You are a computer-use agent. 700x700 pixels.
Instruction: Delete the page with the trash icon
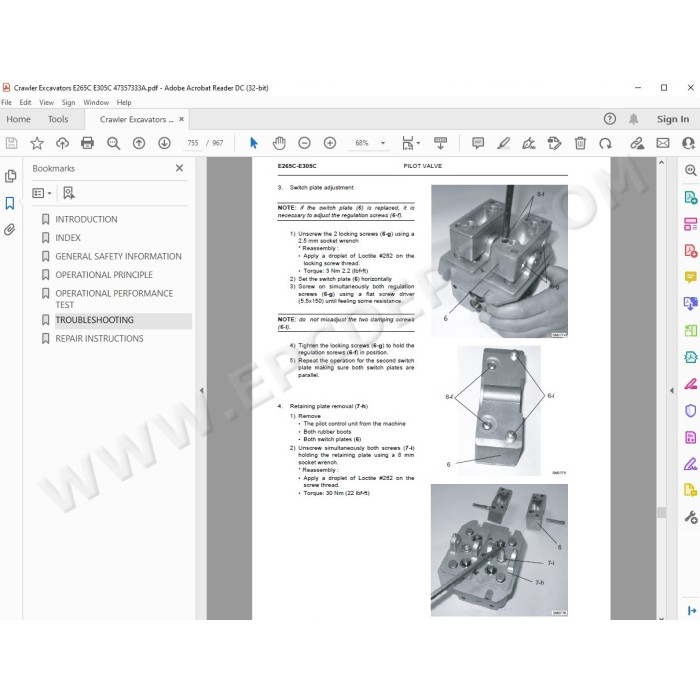coord(580,143)
